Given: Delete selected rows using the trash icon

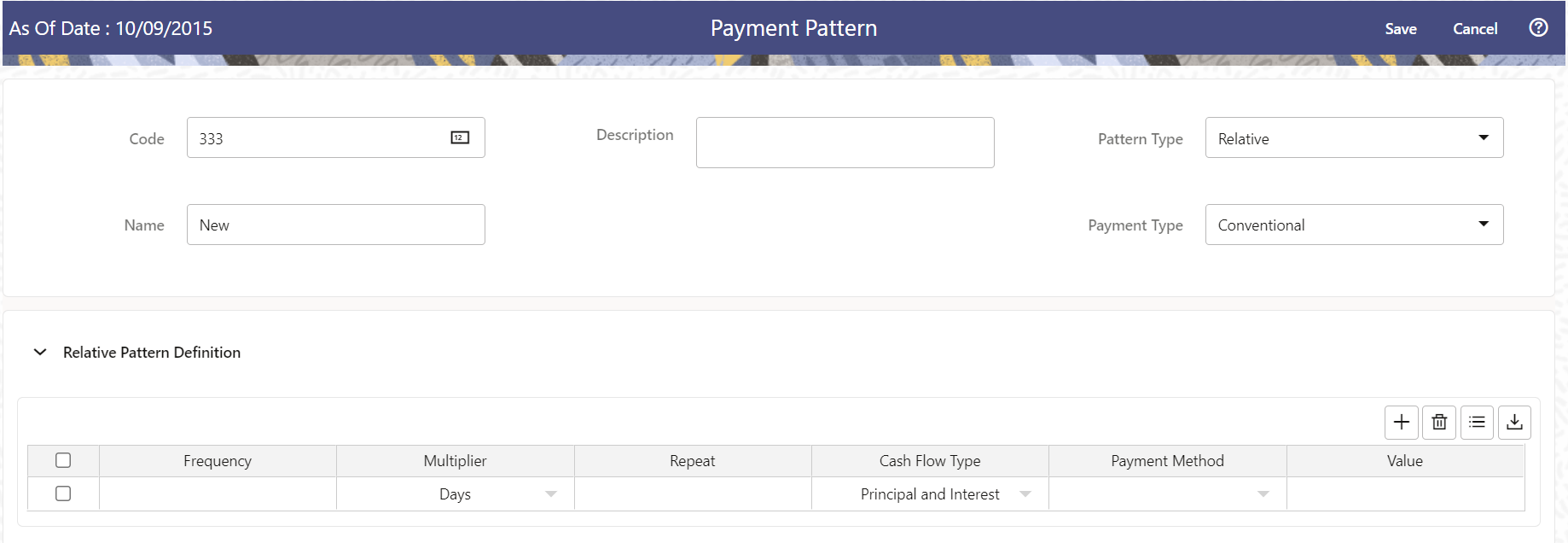Looking at the screenshot, I should click(1439, 422).
